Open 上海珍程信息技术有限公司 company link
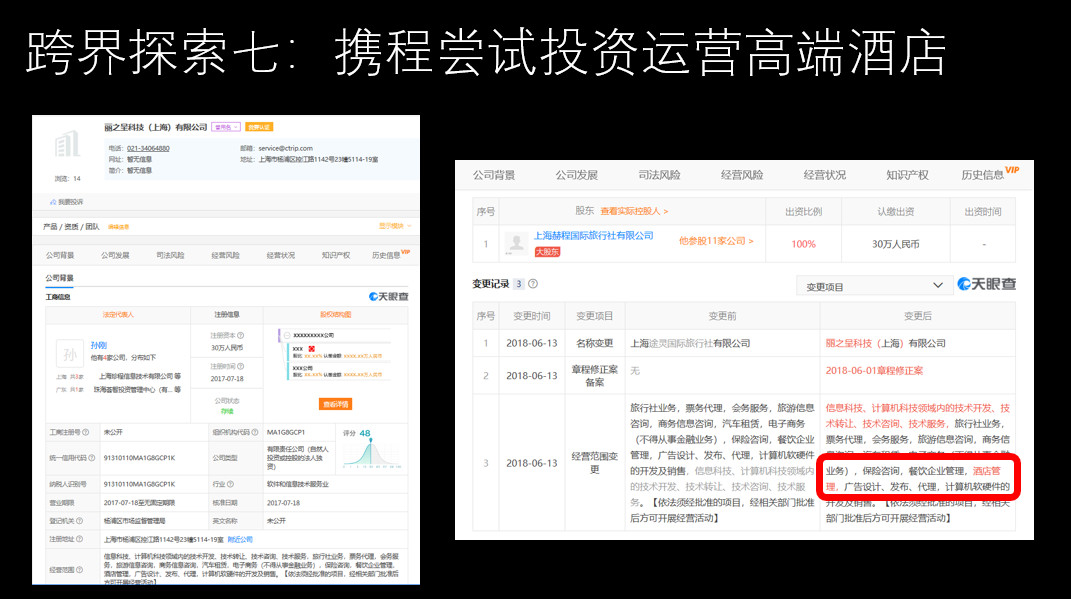Image resolution: width=1071 pixels, height=599 pixels. coord(136,376)
